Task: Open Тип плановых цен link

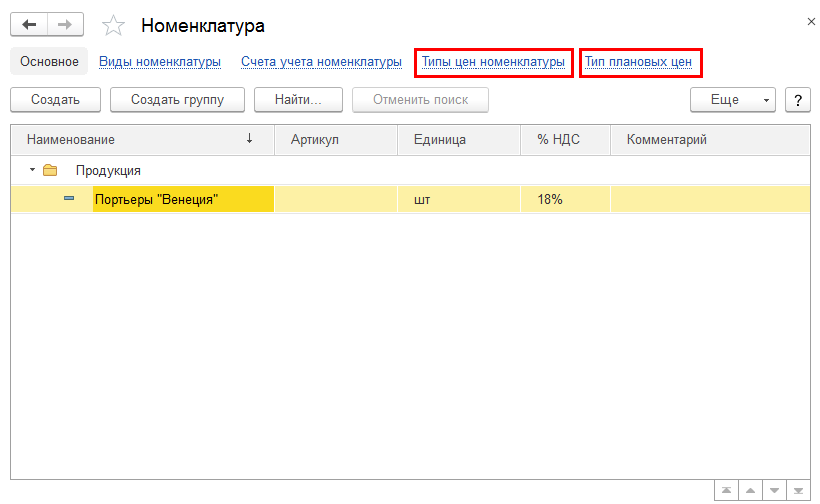Action: pos(638,62)
